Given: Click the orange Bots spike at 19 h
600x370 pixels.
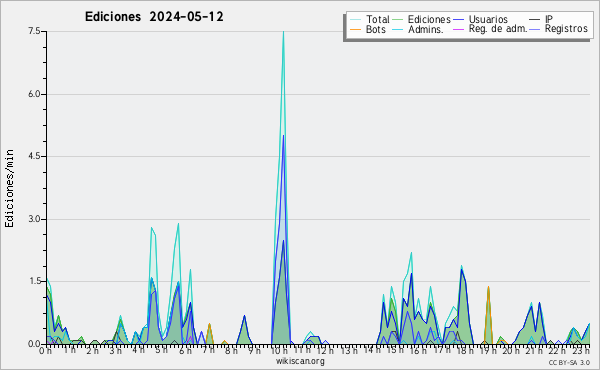Looking at the screenshot, I should (x=488, y=288).
